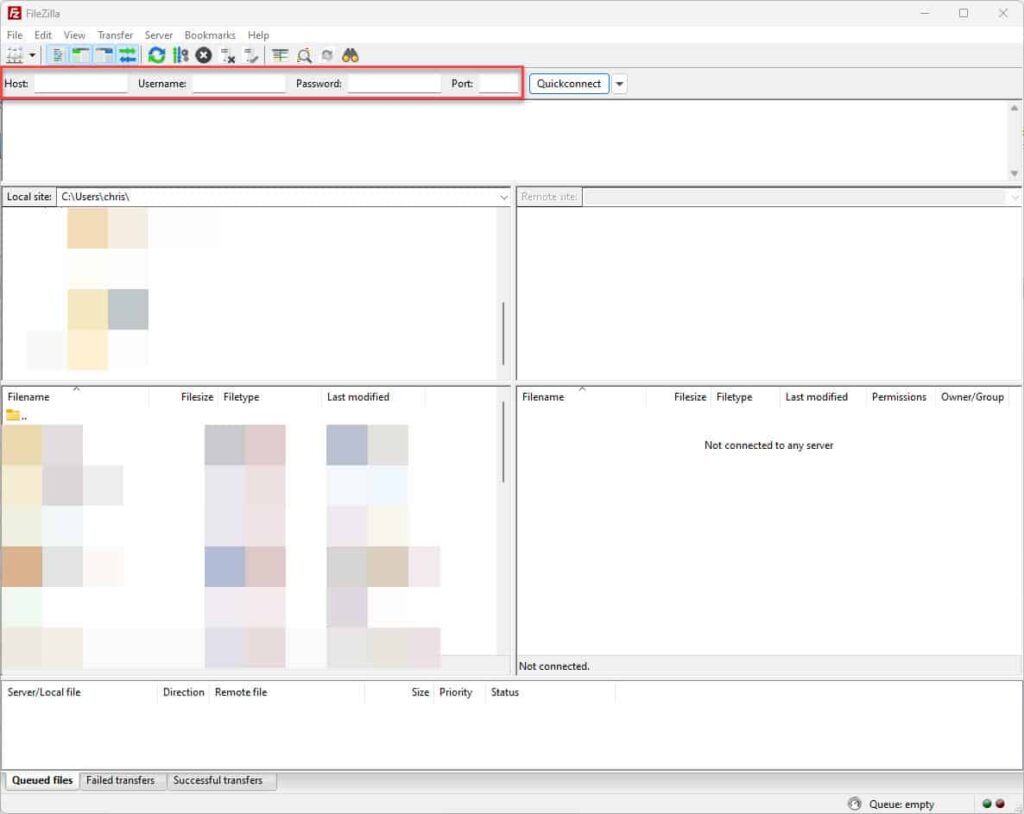Focus the Host input field
Viewport: 1024px width, 814px height.
[81, 84]
